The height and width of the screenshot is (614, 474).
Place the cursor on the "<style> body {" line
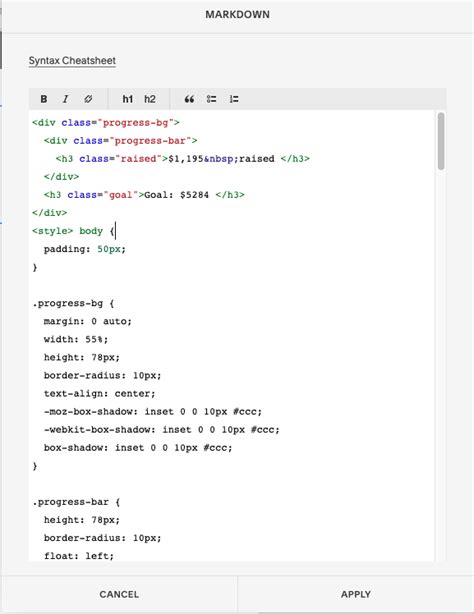pyautogui.click(x=74, y=231)
